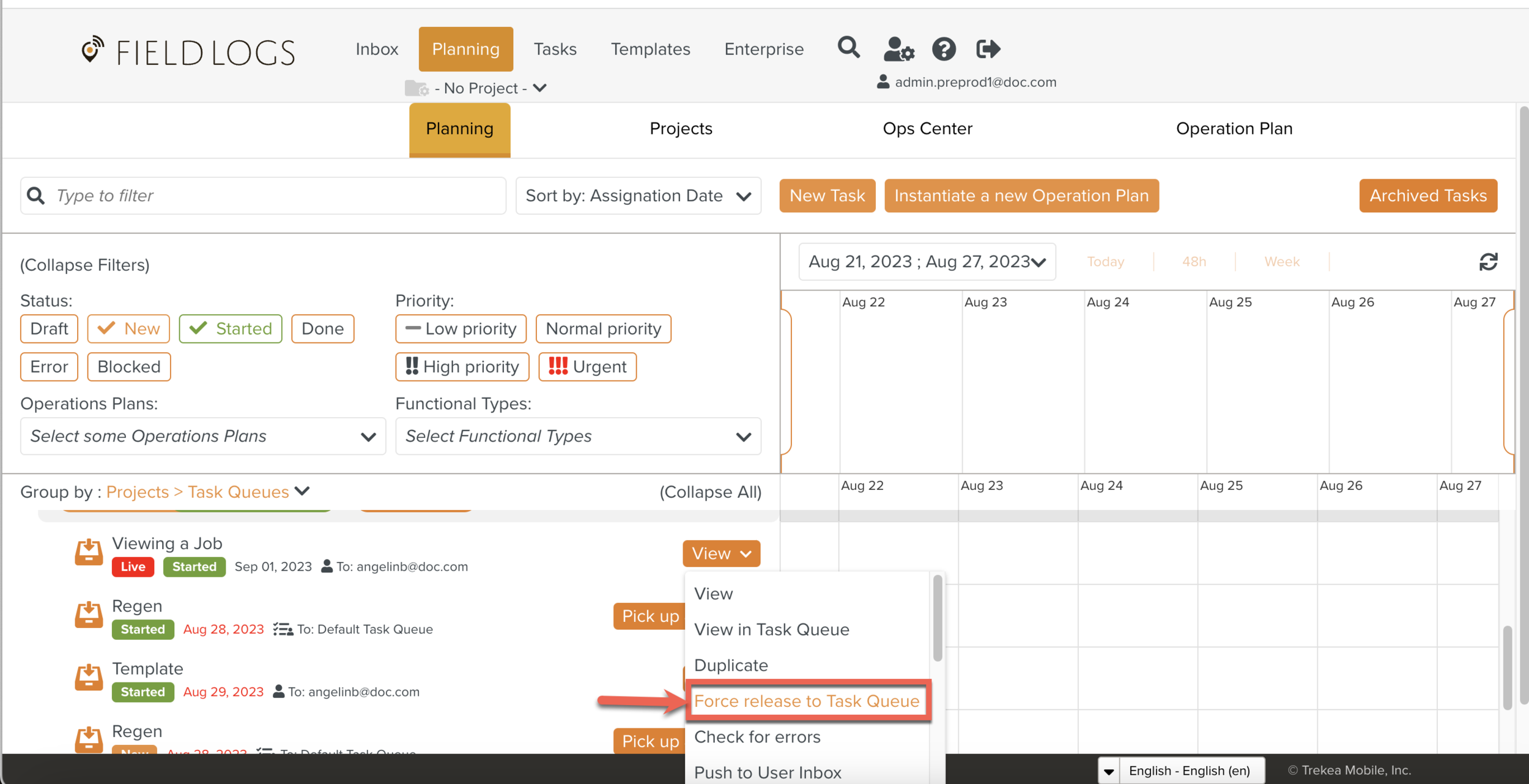The height and width of the screenshot is (784, 1529).
Task: Click the project folder settings icon
Action: click(416, 89)
